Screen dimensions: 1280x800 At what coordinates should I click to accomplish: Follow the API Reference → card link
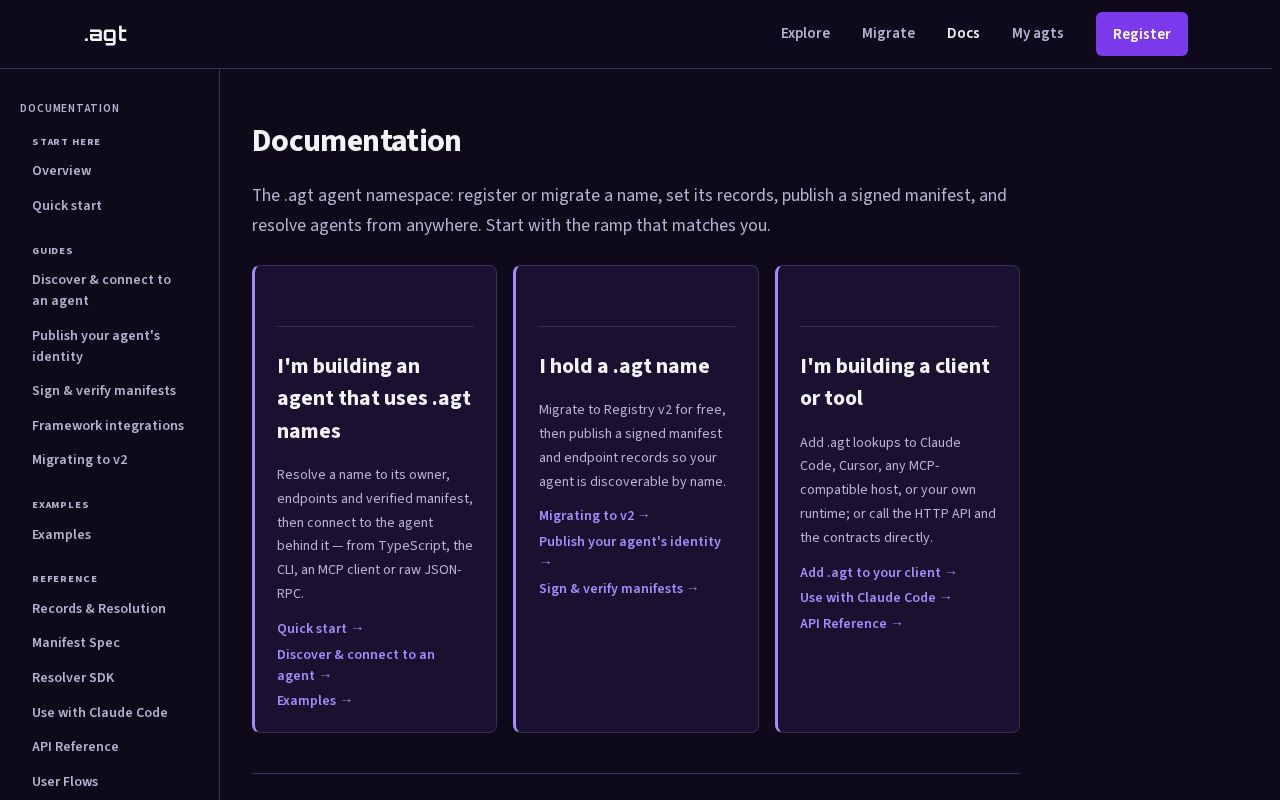851,624
